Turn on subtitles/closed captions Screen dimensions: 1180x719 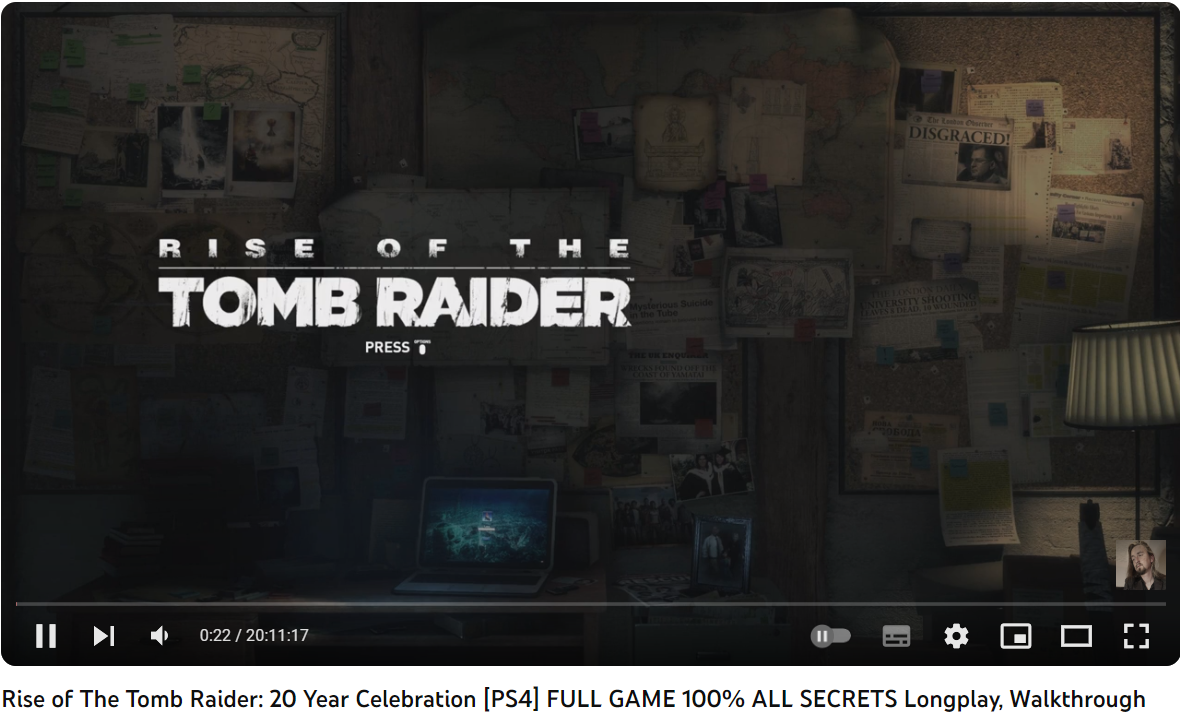(x=896, y=636)
